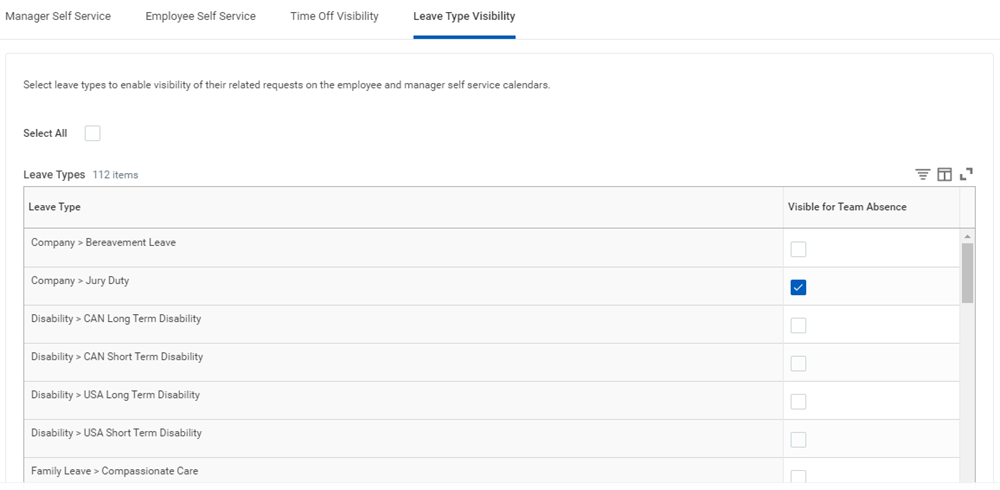Tick CAN Short Term Disability checkbox
The height and width of the screenshot is (490, 1000).
point(798,364)
